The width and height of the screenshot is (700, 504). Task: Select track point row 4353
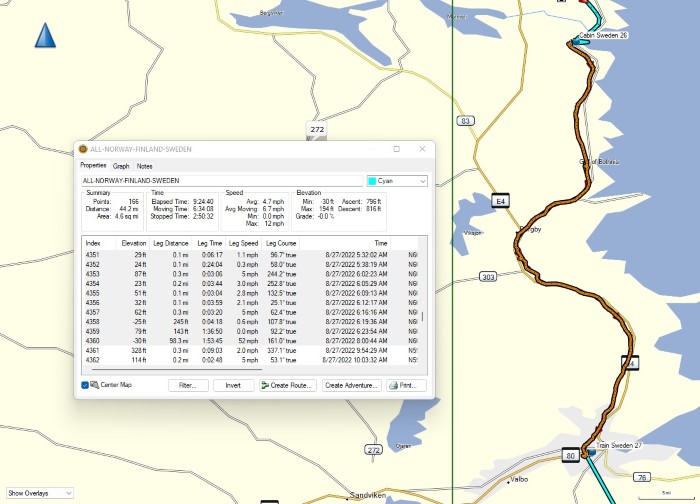click(x=251, y=274)
